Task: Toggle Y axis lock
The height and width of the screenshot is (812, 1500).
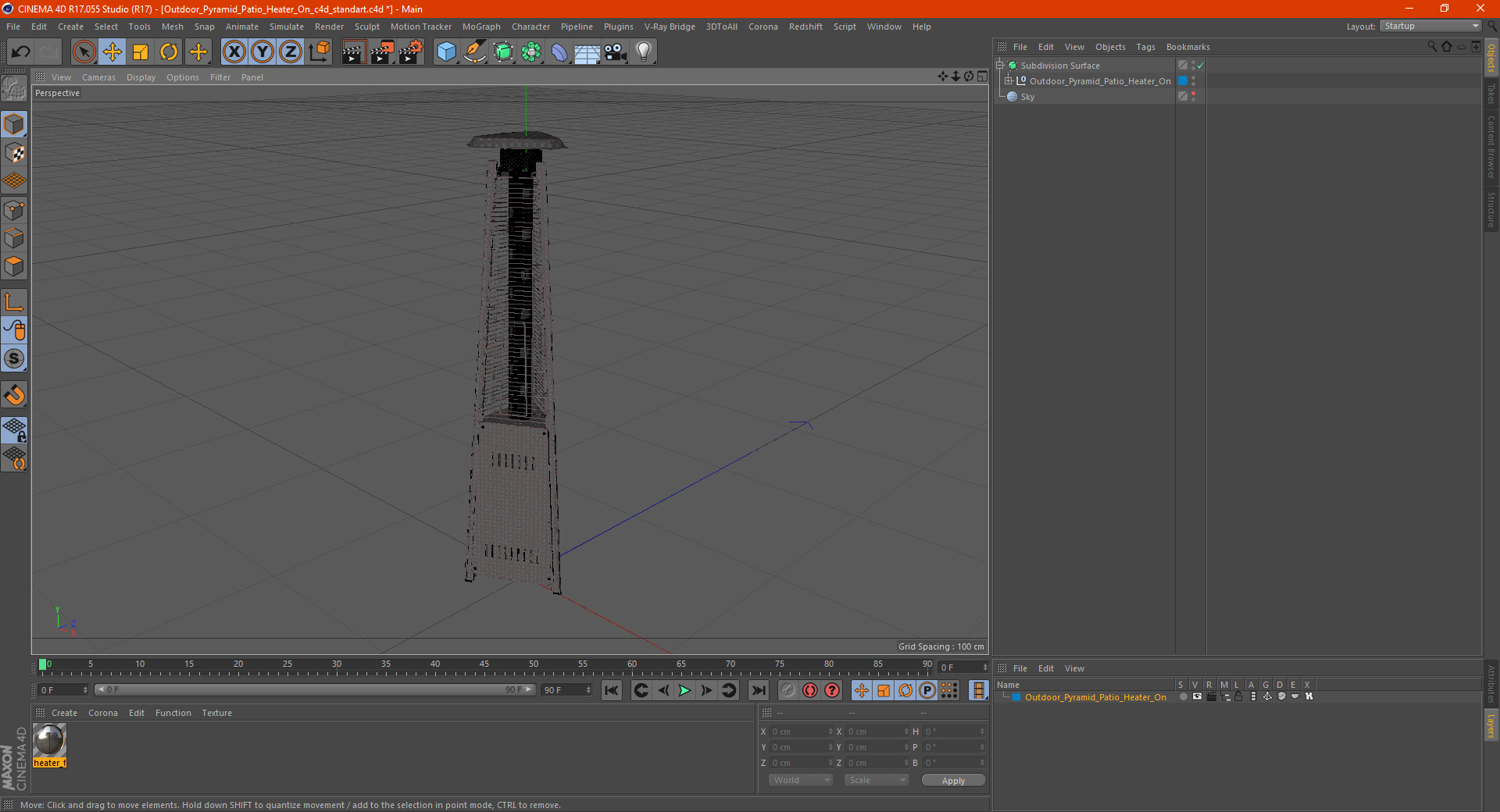Action: pyautogui.click(x=262, y=52)
